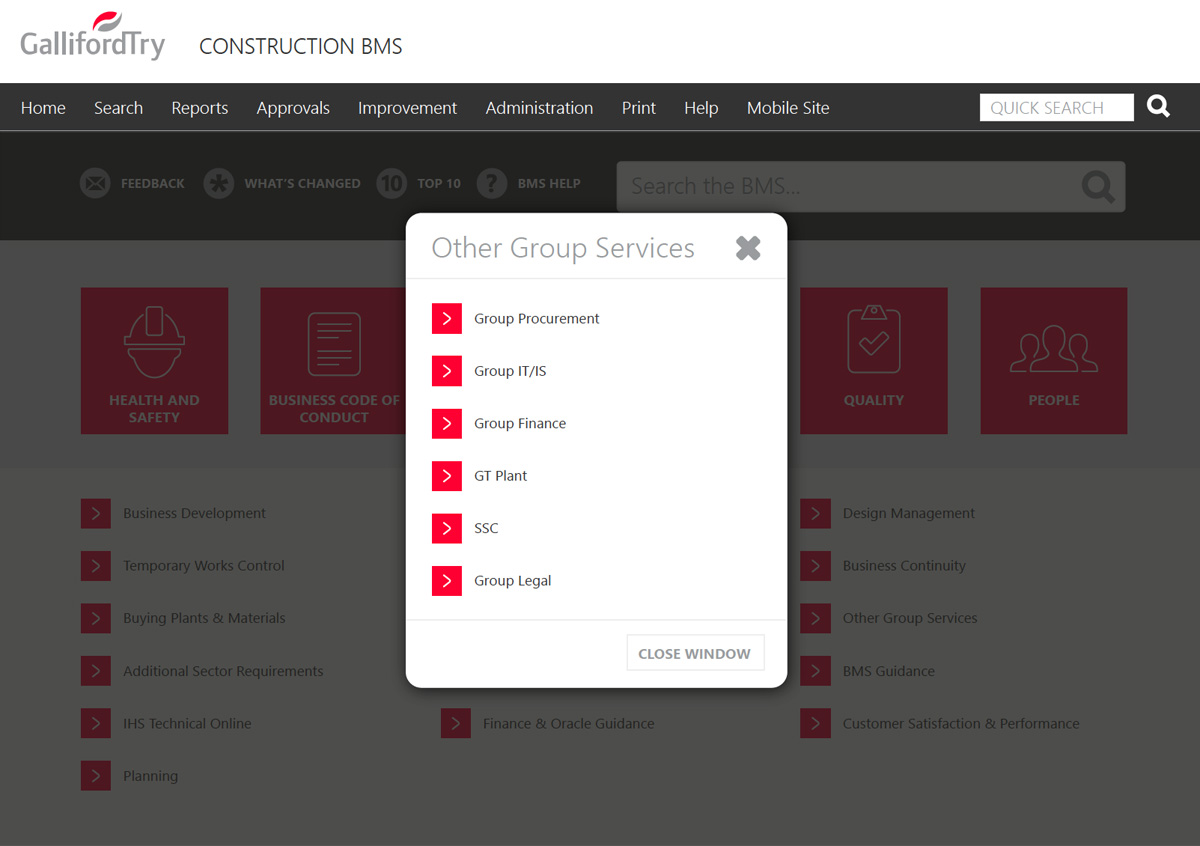The height and width of the screenshot is (846, 1200).
Task: Open the GT Plant link
Action: click(500, 476)
